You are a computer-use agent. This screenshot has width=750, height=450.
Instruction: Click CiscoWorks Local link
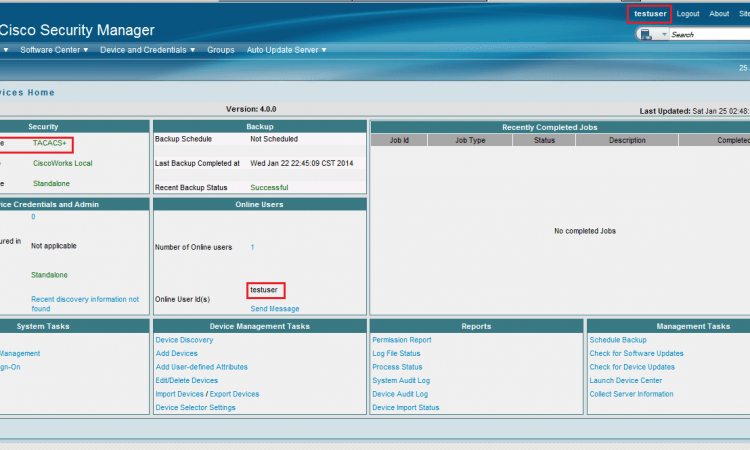(x=63, y=163)
